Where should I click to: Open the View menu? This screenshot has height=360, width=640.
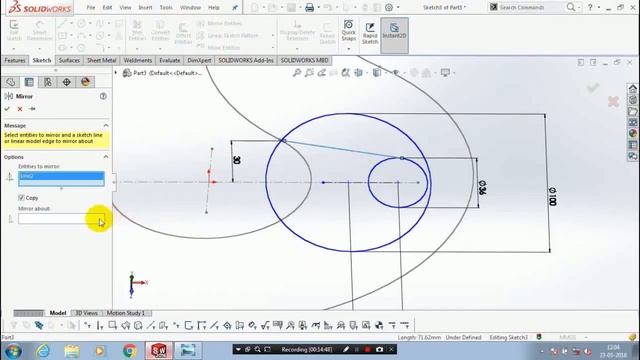point(125,7)
